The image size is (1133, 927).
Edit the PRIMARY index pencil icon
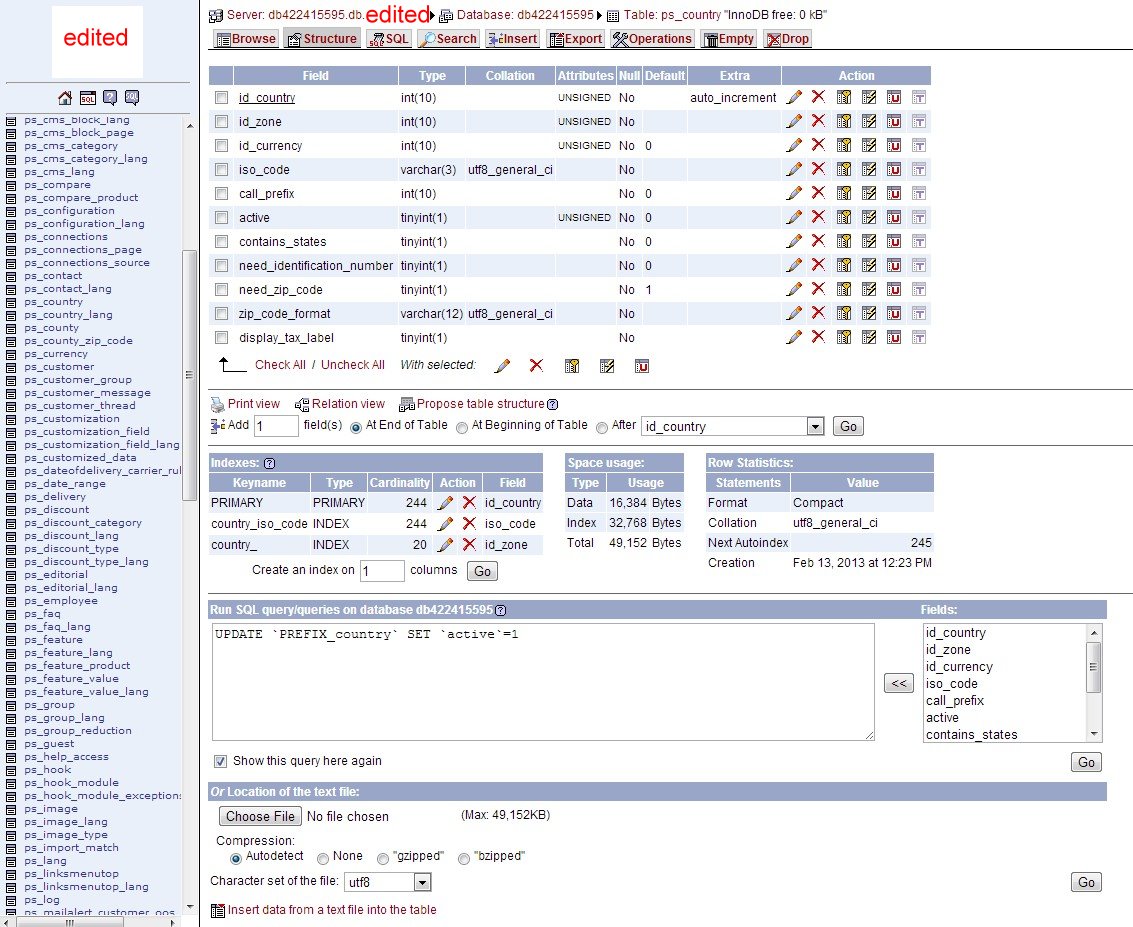pos(446,503)
